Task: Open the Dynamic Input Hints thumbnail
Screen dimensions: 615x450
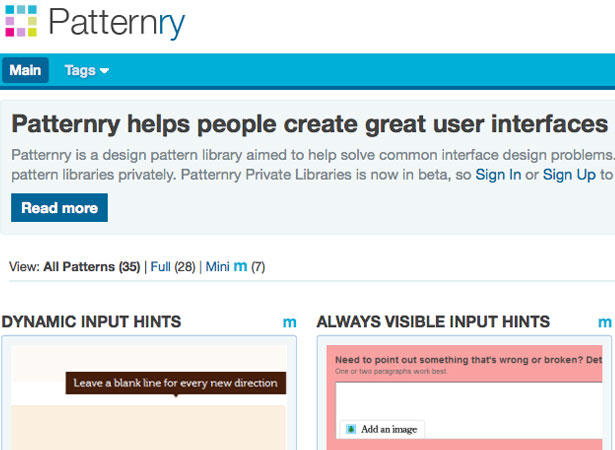Action: tap(149, 393)
